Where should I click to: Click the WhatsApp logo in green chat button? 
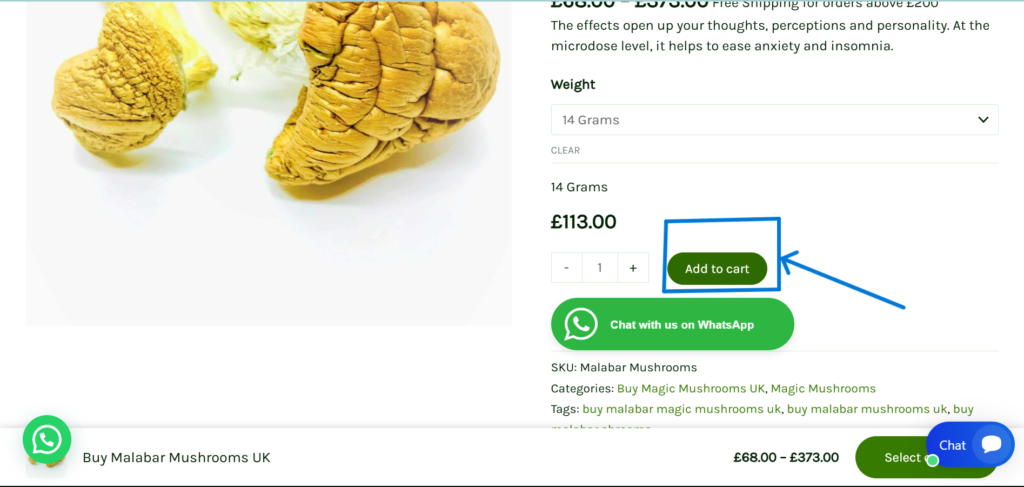pos(581,324)
